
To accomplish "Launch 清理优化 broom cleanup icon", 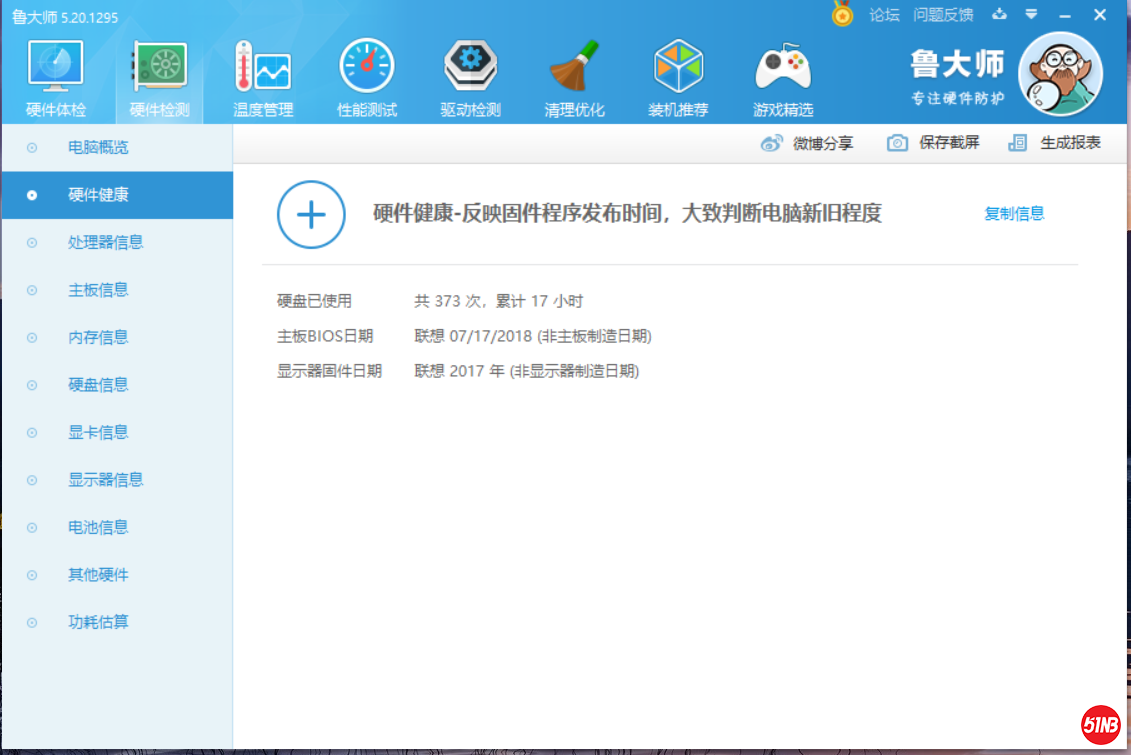I will pos(574,67).
